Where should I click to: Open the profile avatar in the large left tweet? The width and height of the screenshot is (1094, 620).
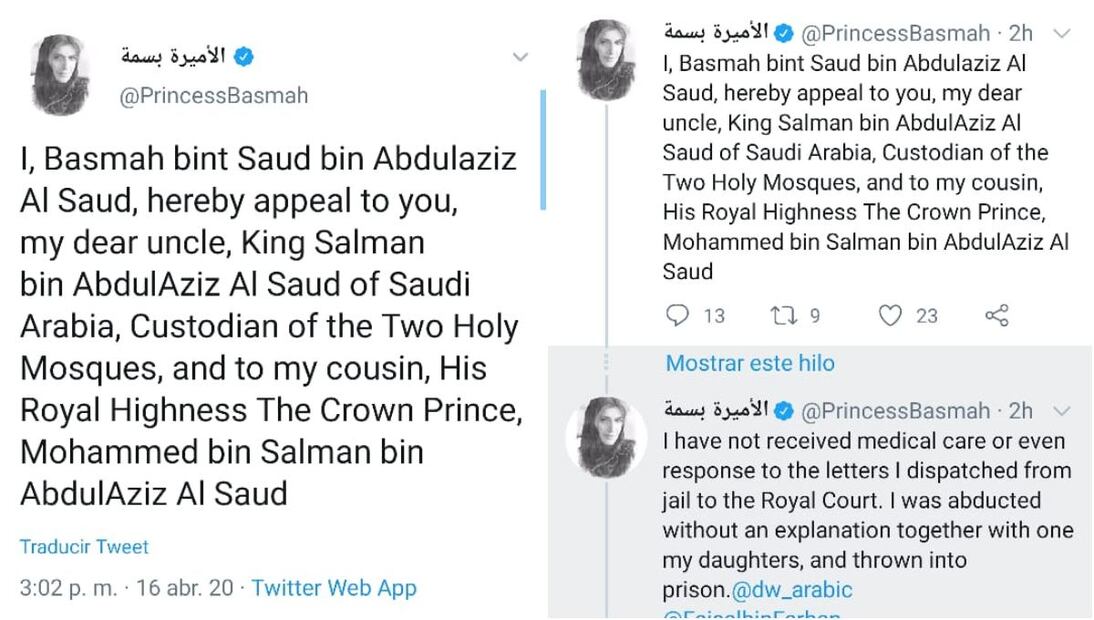click(60, 75)
